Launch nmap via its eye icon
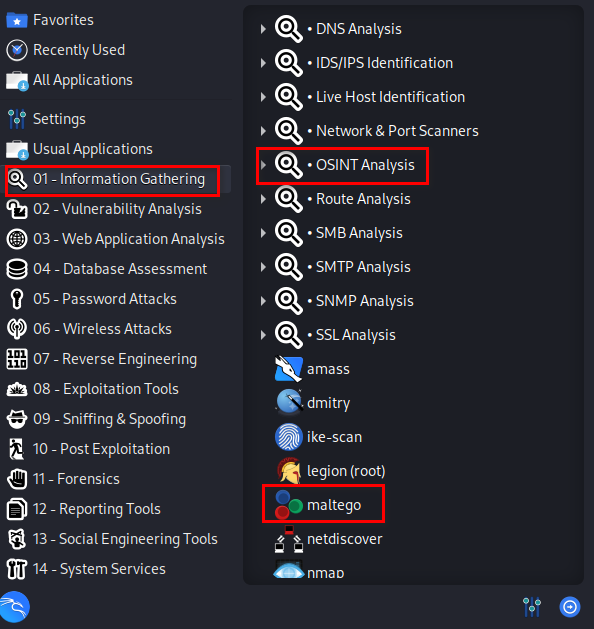 (x=289, y=570)
